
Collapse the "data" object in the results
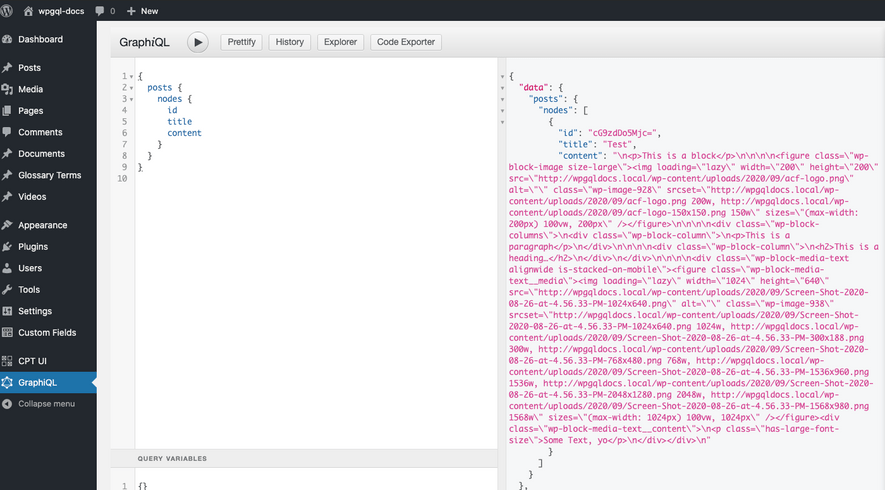tap(503, 88)
